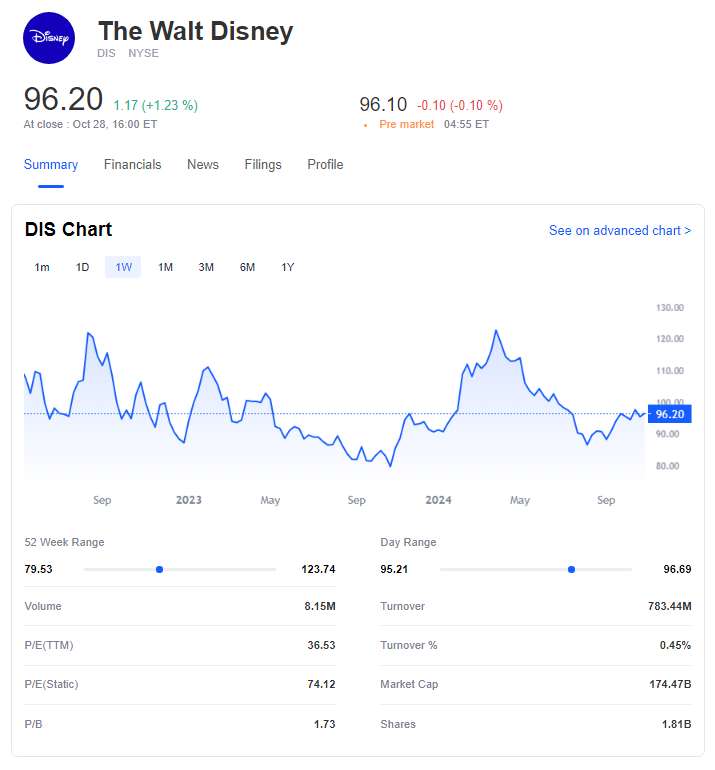Open the News tab
Viewport: 715px width, 770px height.
click(x=203, y=165)
